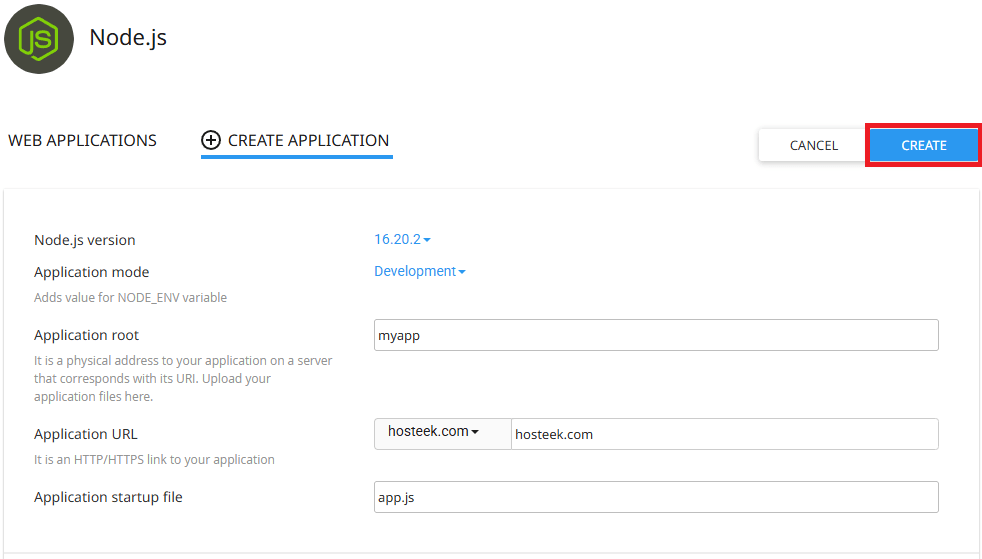
Task: Click 'It is an HTTP/HTTPS link' hint text
Action: tap(154, 459)
